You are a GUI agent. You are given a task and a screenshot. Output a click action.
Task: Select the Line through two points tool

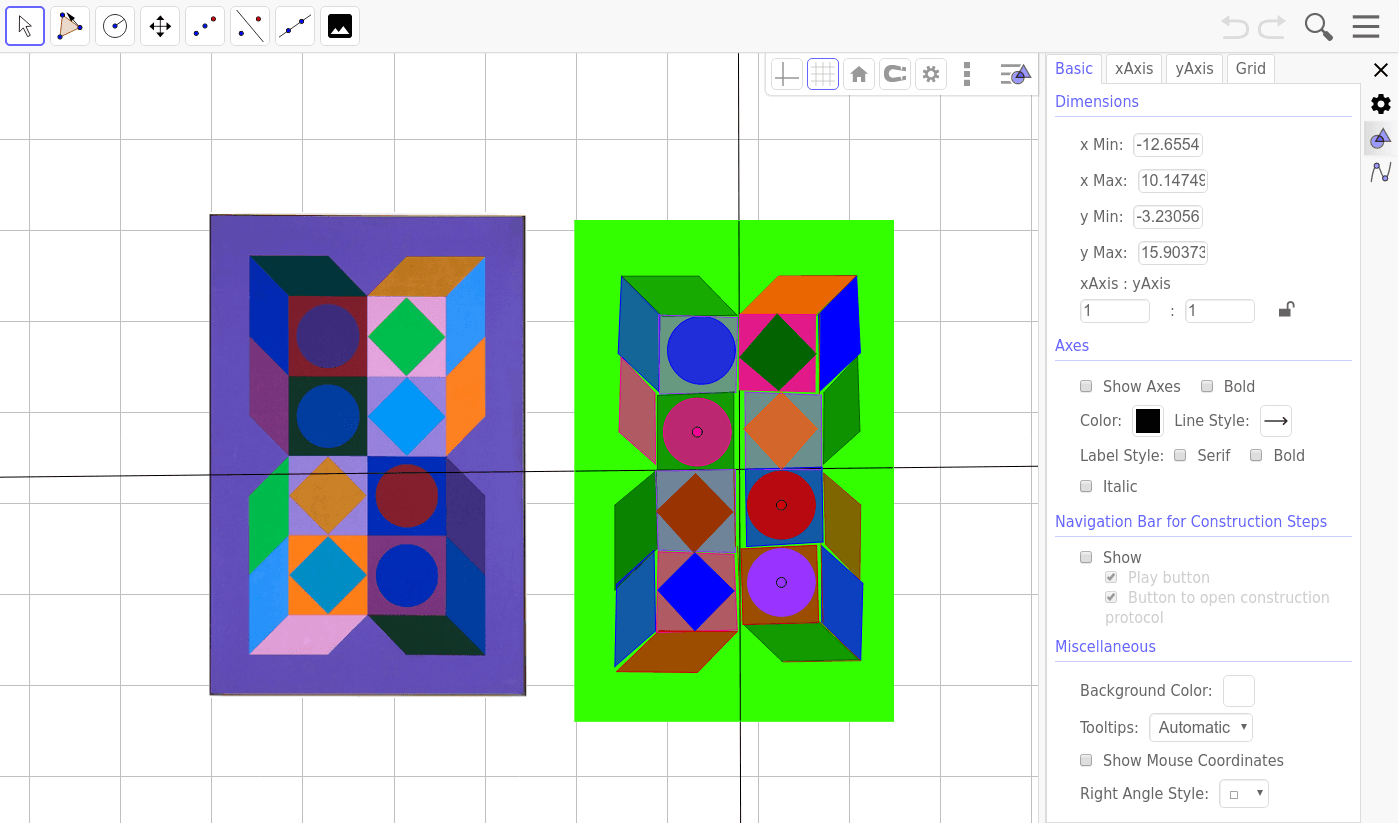click(x=295, y=26)
